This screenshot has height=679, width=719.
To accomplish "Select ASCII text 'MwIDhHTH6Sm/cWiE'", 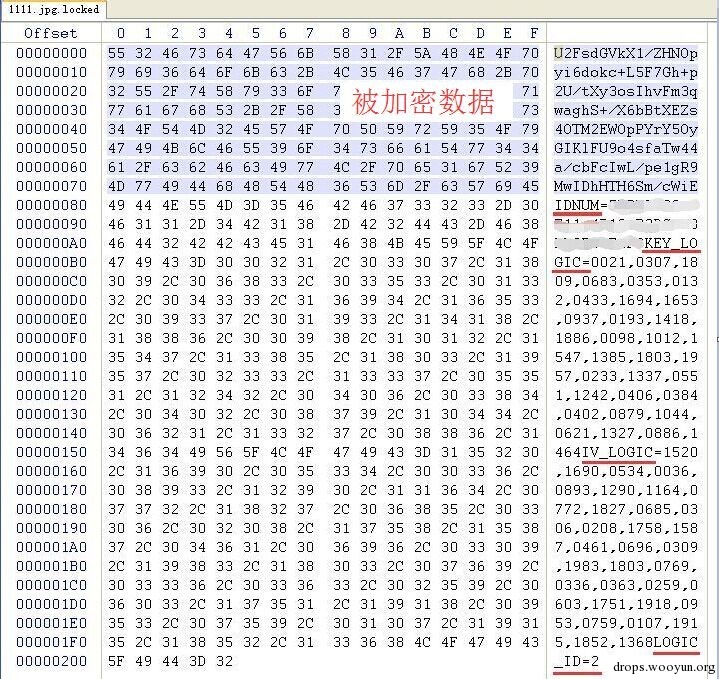I will click(x=626, y=186).
